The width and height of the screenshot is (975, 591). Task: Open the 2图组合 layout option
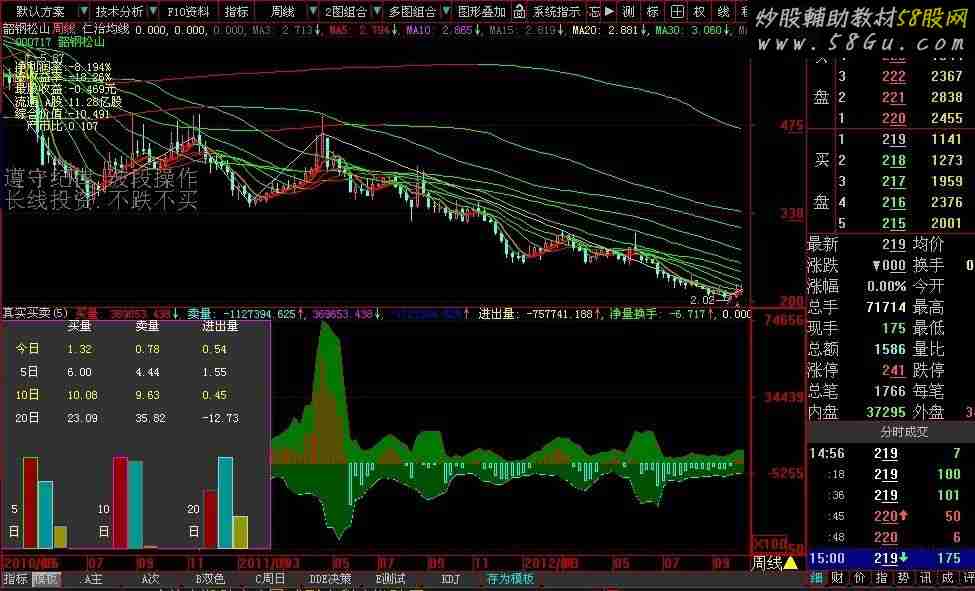(346, 11)
